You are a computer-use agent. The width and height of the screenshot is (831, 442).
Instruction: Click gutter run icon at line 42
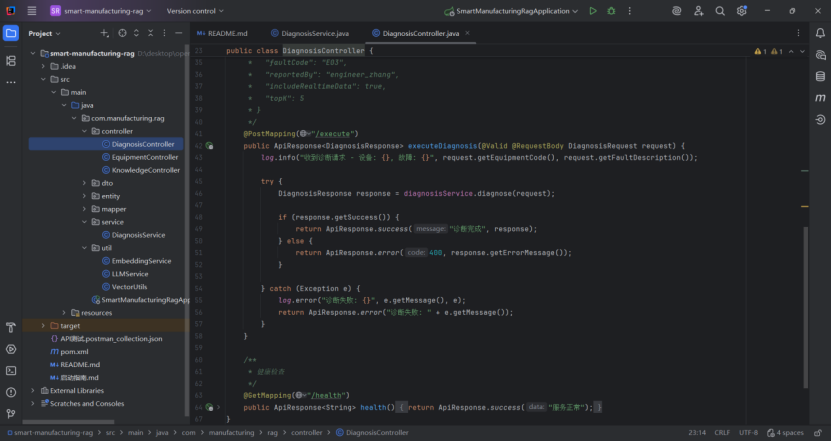[x=209, y=146]
